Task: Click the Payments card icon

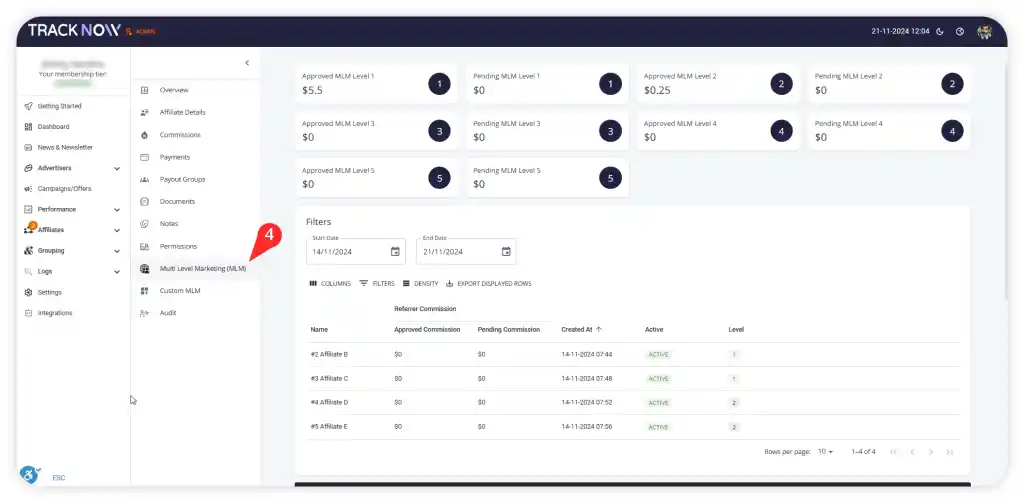Action: (145, 157)
